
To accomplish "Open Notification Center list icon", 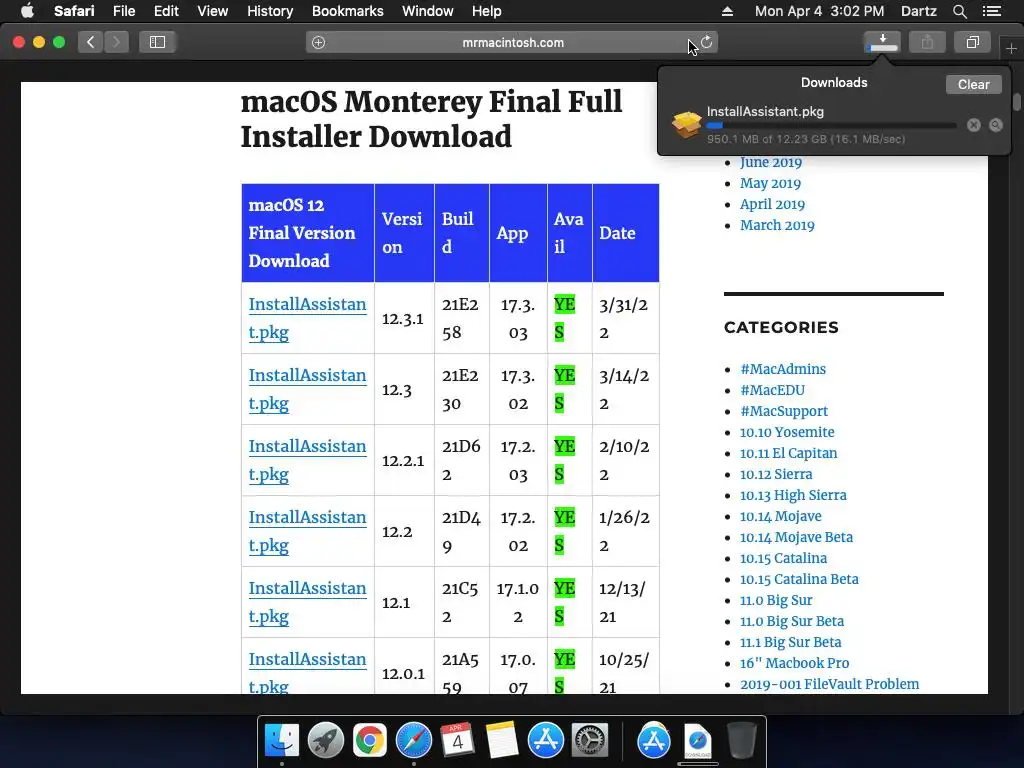I will point(991,11).
